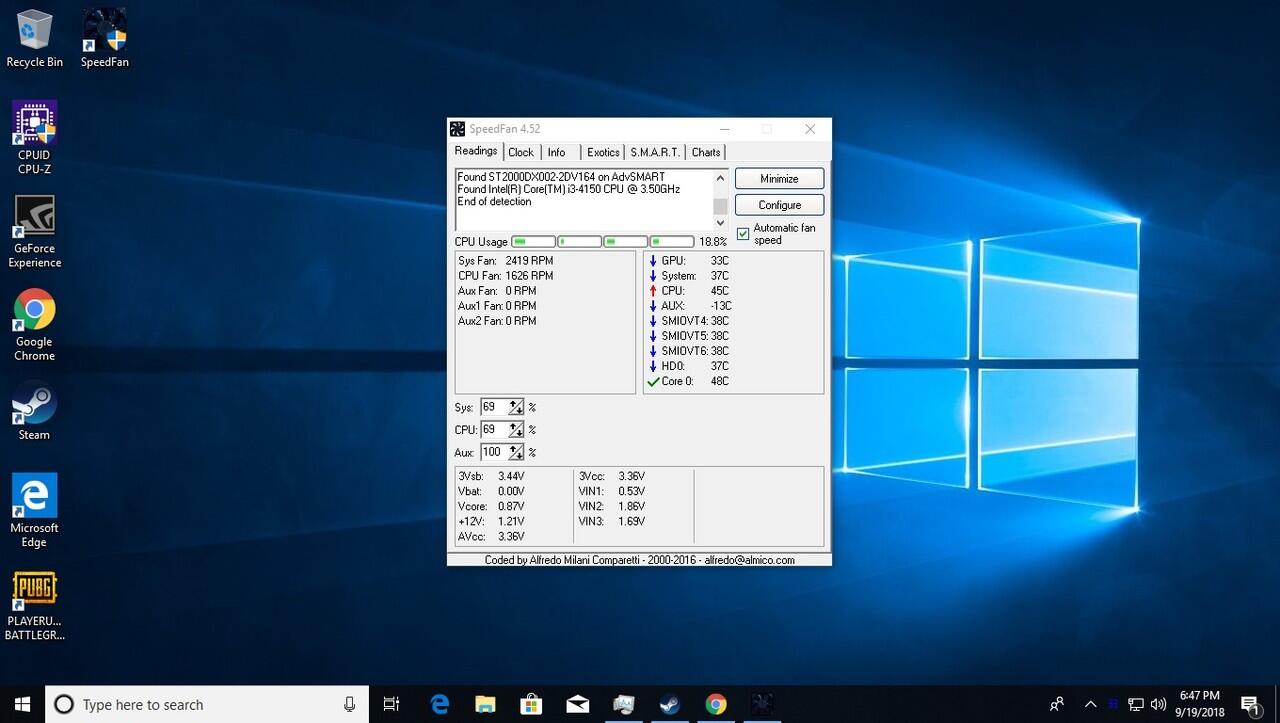Open Microsoft Store from the taskbar
The image size is (1280, 723).
tap(531, 704)
